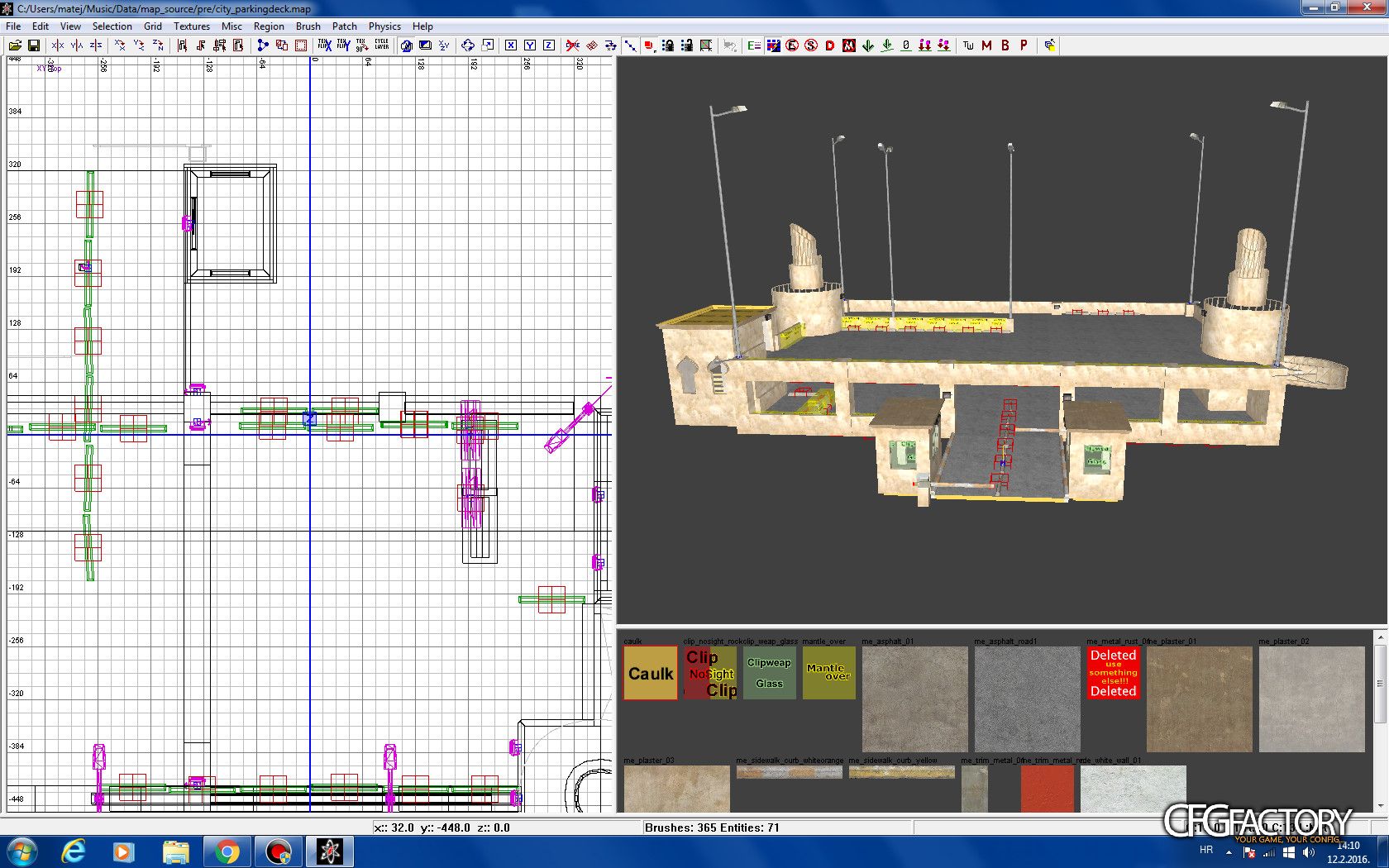Image resolution: width=1389 pixels, height=868 pixels.
Task: Save the map with the floppy icon
Action: pos(34,45)
